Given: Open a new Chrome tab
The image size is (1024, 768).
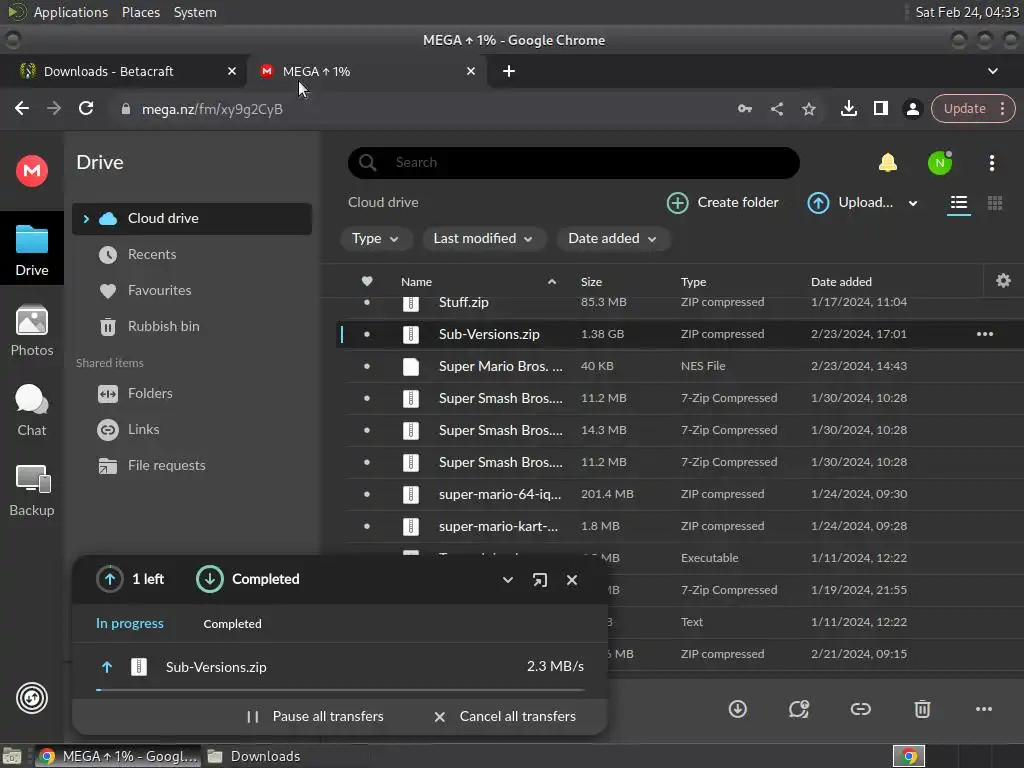Looking at the screenshot, I should point(509,71).
